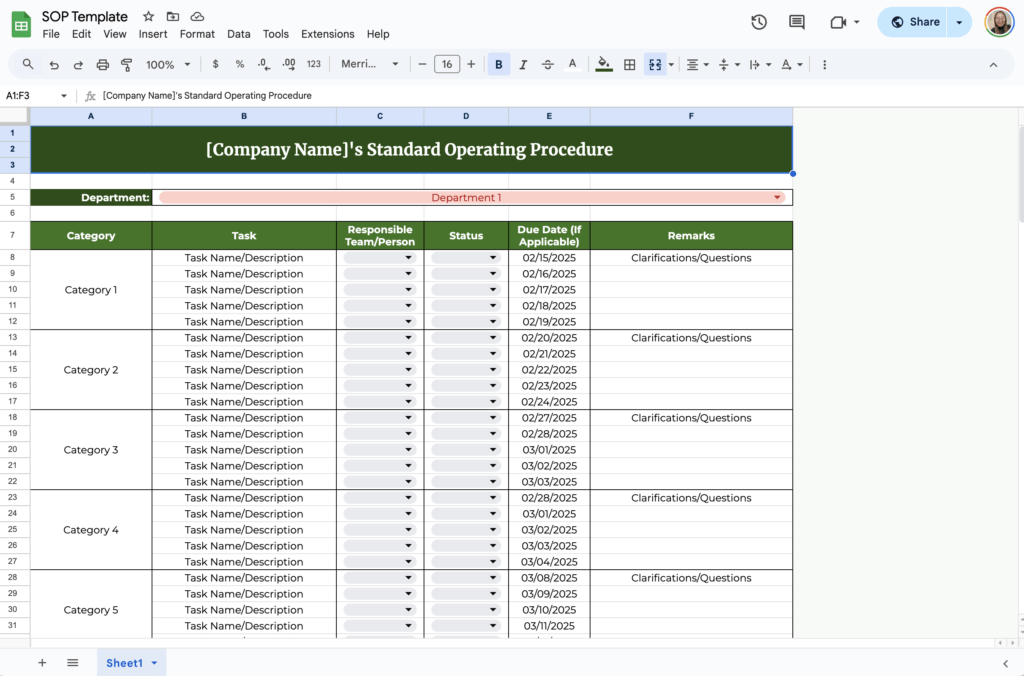Open the Data menu

point(238,34)
